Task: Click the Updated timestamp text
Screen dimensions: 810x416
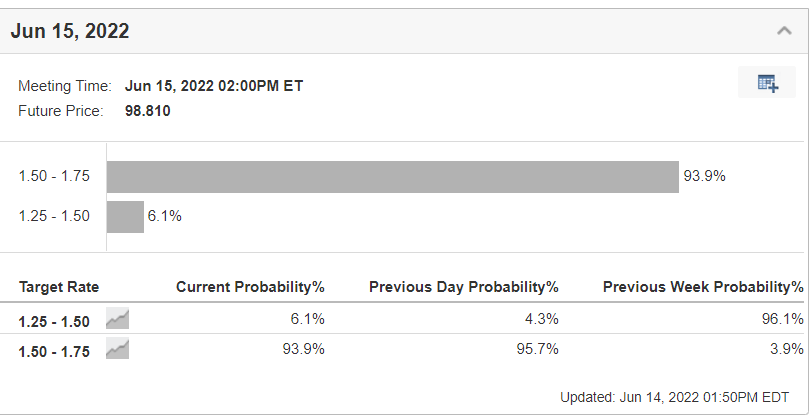Action: pyautogui.click(x=675, y=397)
